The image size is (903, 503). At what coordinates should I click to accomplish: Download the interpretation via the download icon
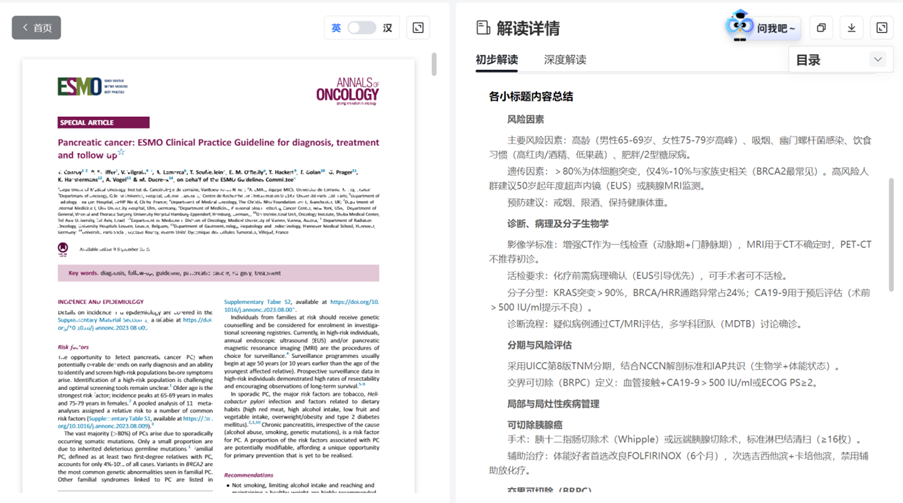point(852,28)
